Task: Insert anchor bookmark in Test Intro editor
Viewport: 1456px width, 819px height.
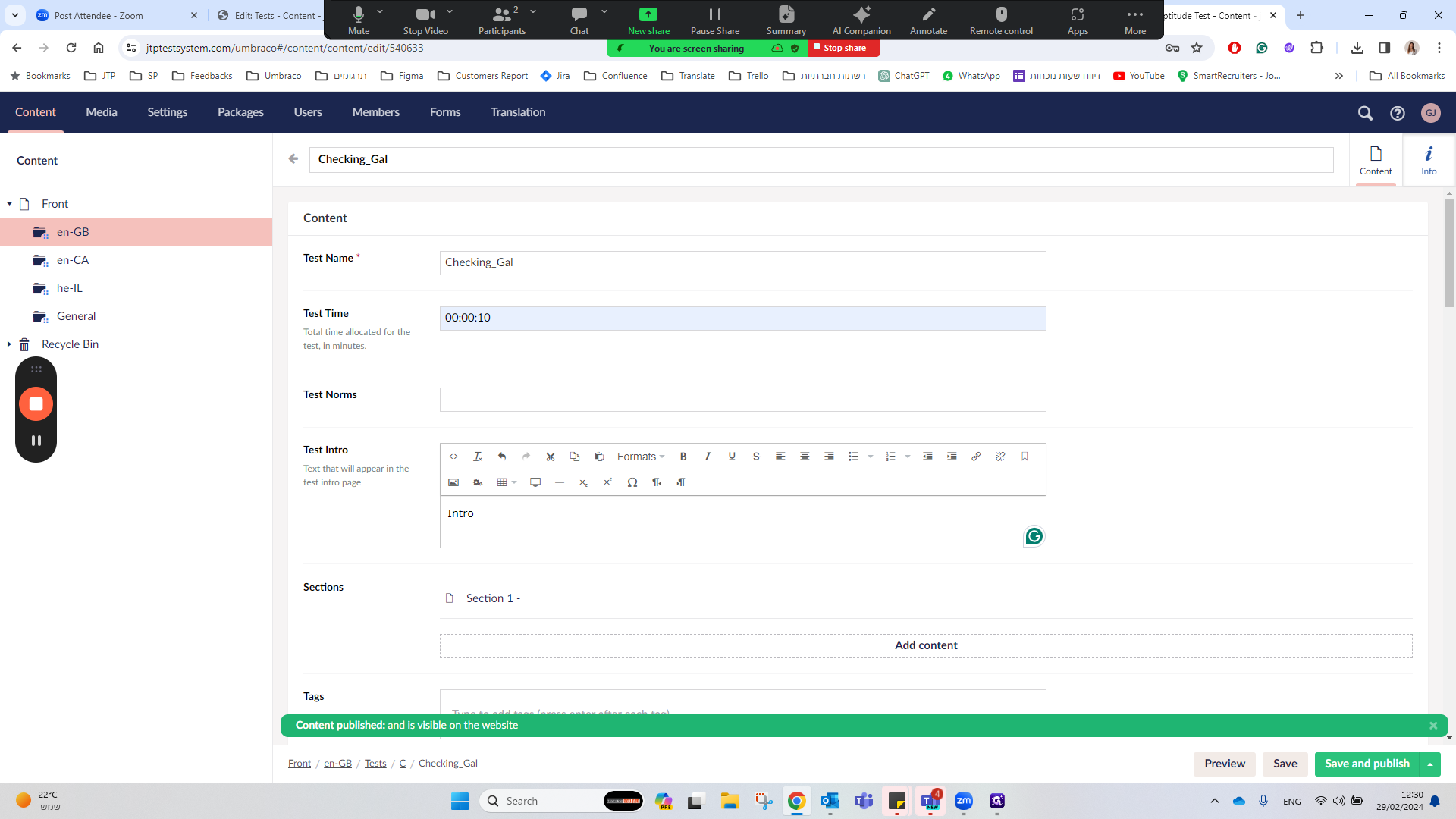Action: click(x=1025, y=457)
